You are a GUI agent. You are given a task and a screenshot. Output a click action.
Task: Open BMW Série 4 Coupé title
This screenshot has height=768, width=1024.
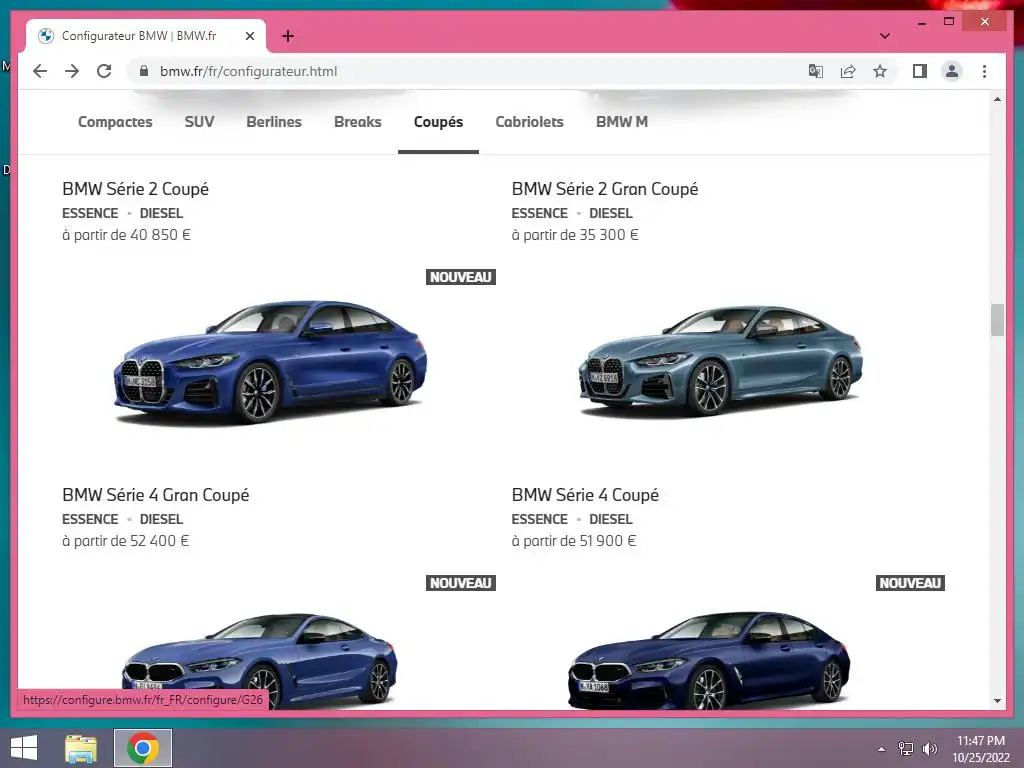tap(585, 495)
